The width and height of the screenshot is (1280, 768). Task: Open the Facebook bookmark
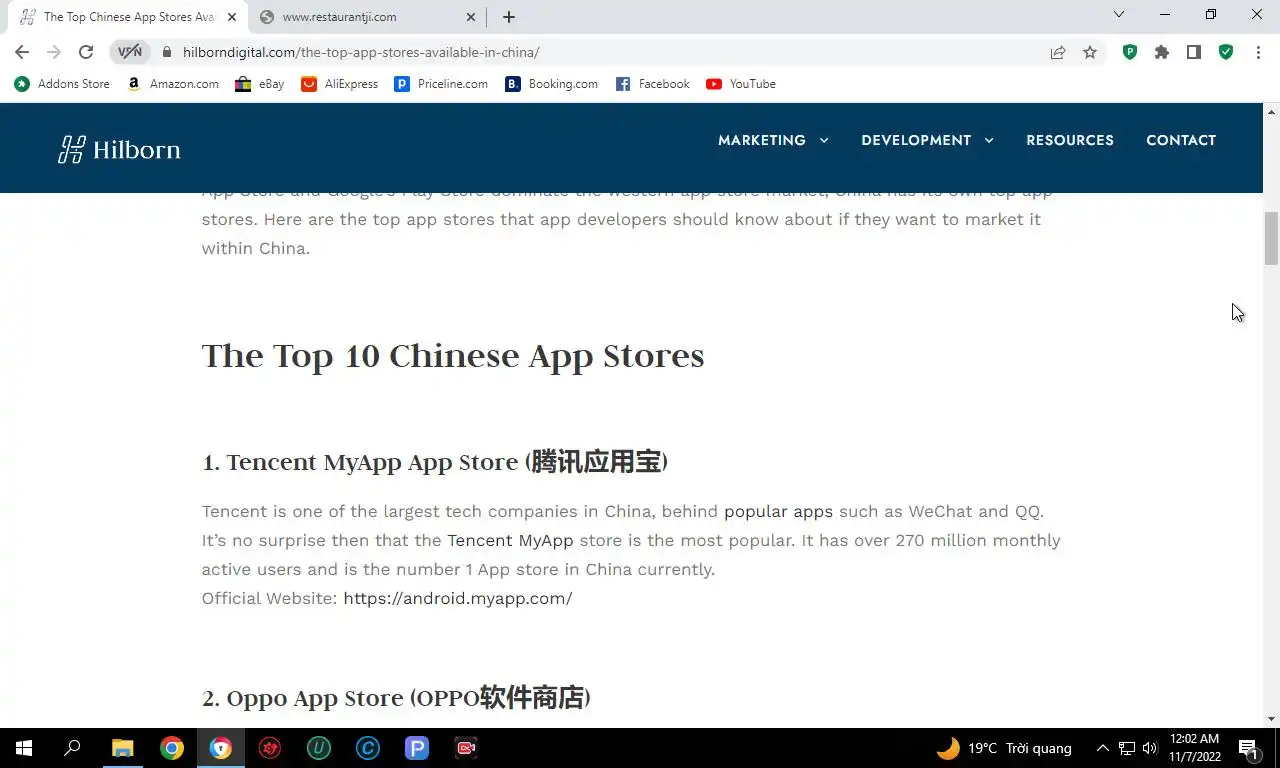[653, 84]
